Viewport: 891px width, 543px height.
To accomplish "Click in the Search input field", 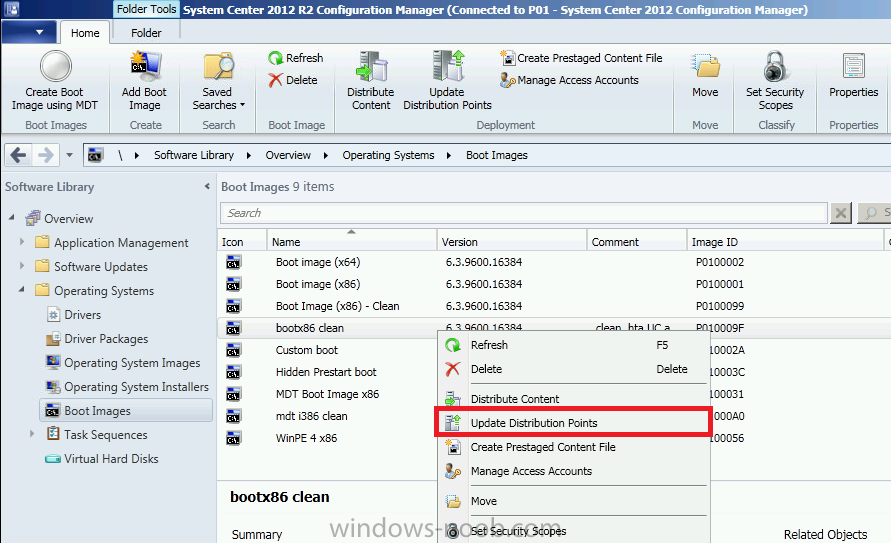I will pyautogui.click(x=523, y=213).
